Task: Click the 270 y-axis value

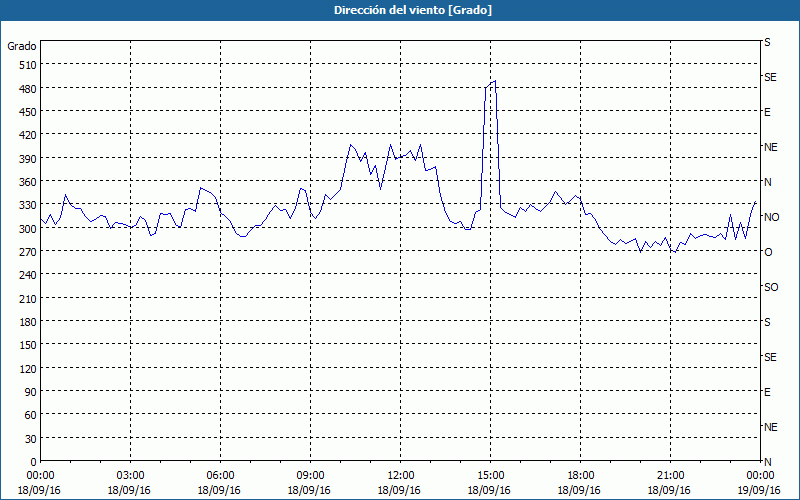Action: 29,252
